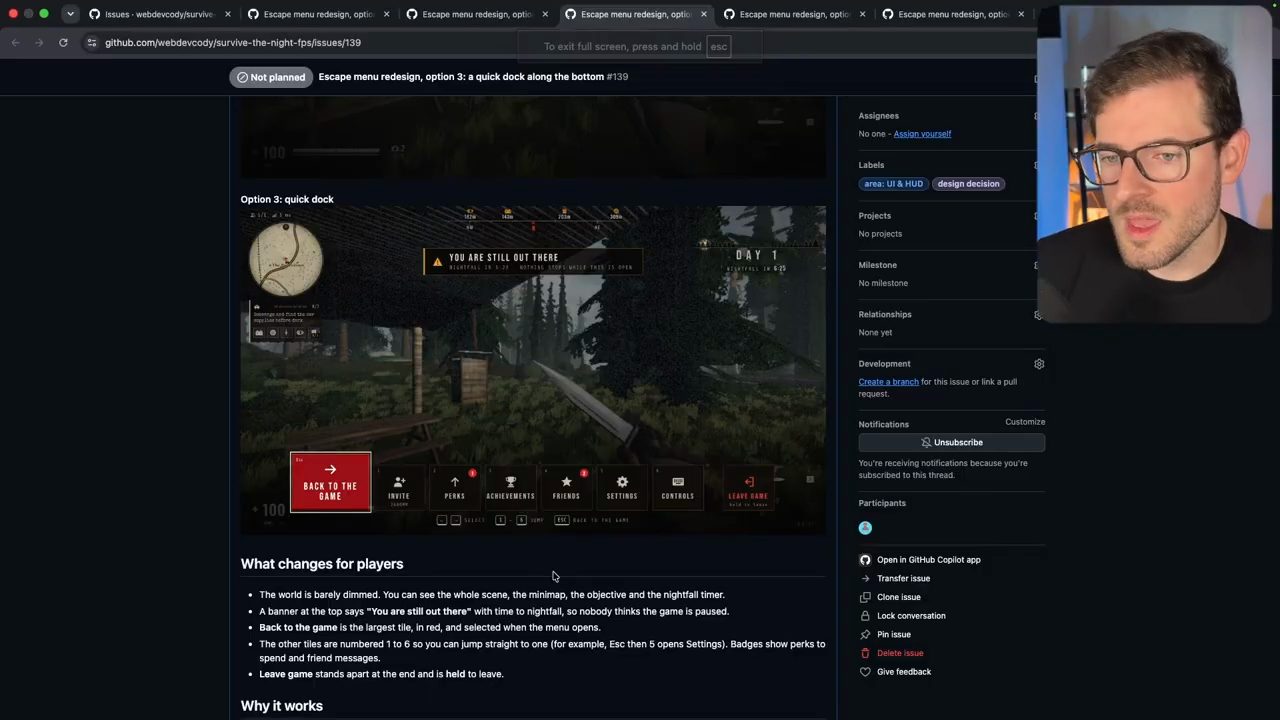The image size is (1280, 720).
Task: Click the Assignees sidebar heading
Action: 878,116
